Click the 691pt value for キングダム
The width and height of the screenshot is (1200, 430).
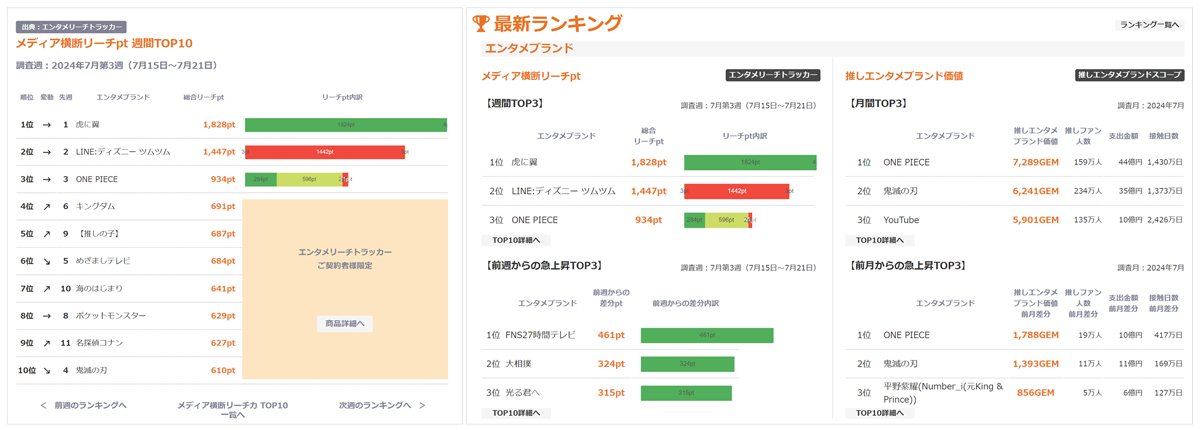click(x=222, y=207)
